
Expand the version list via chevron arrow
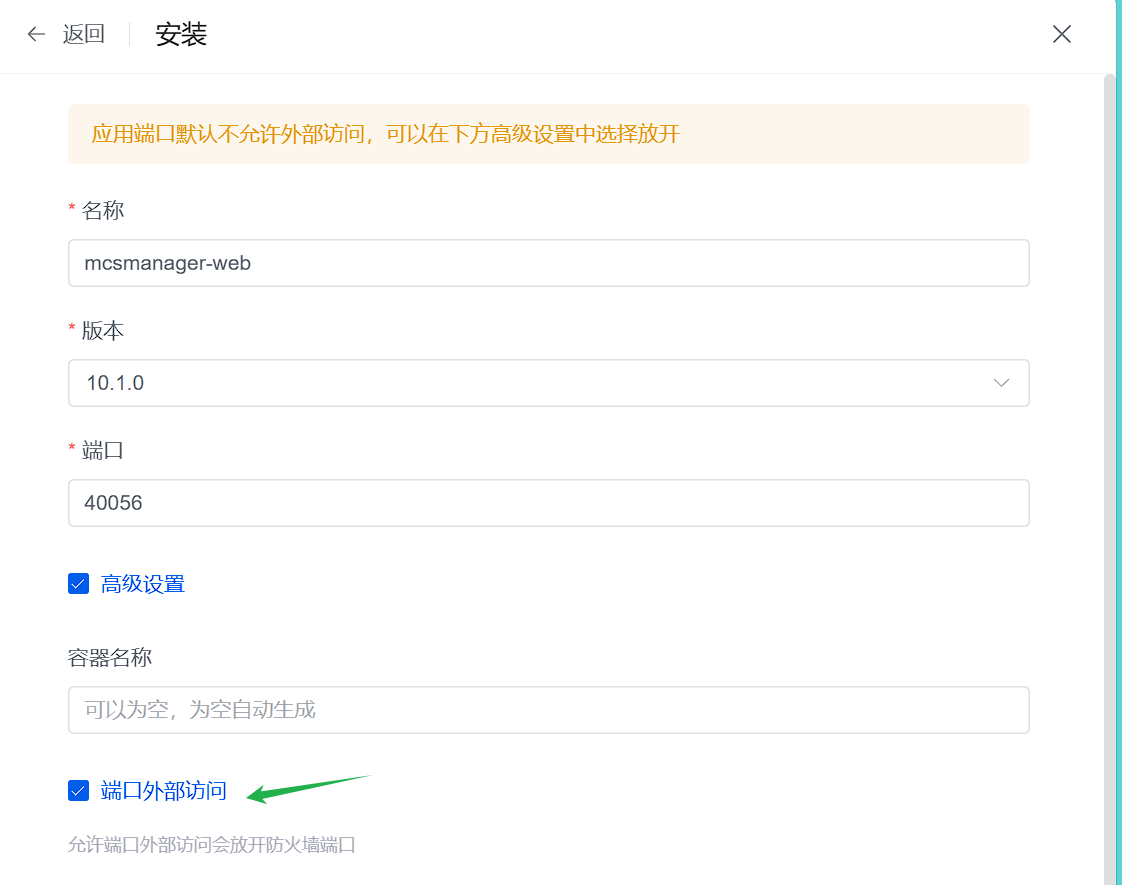click(x=1001, y=383)
